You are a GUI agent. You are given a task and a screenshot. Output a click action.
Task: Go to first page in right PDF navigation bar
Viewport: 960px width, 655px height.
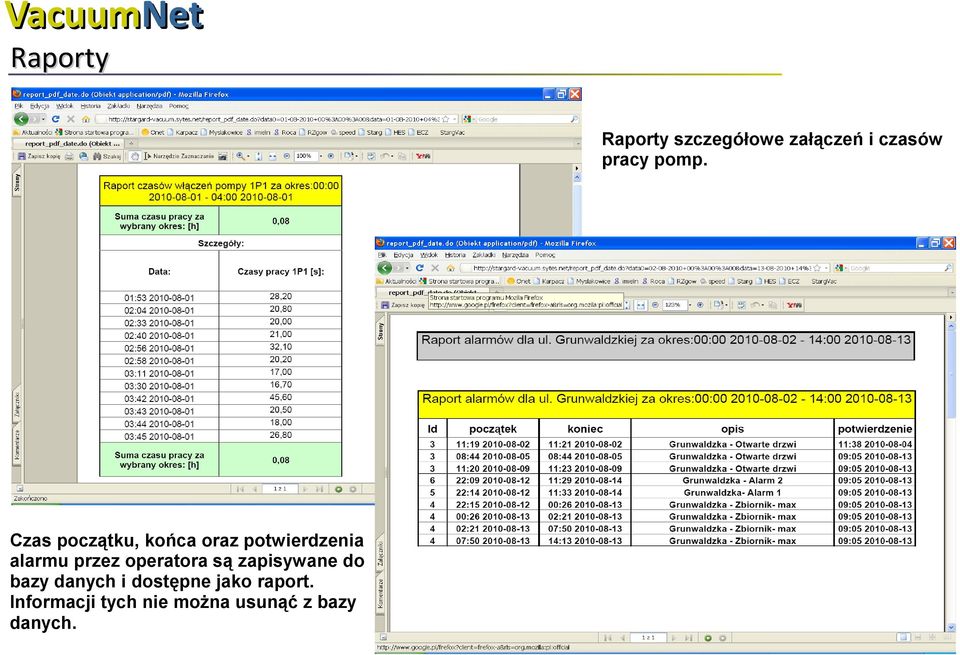tap(607, 638)
